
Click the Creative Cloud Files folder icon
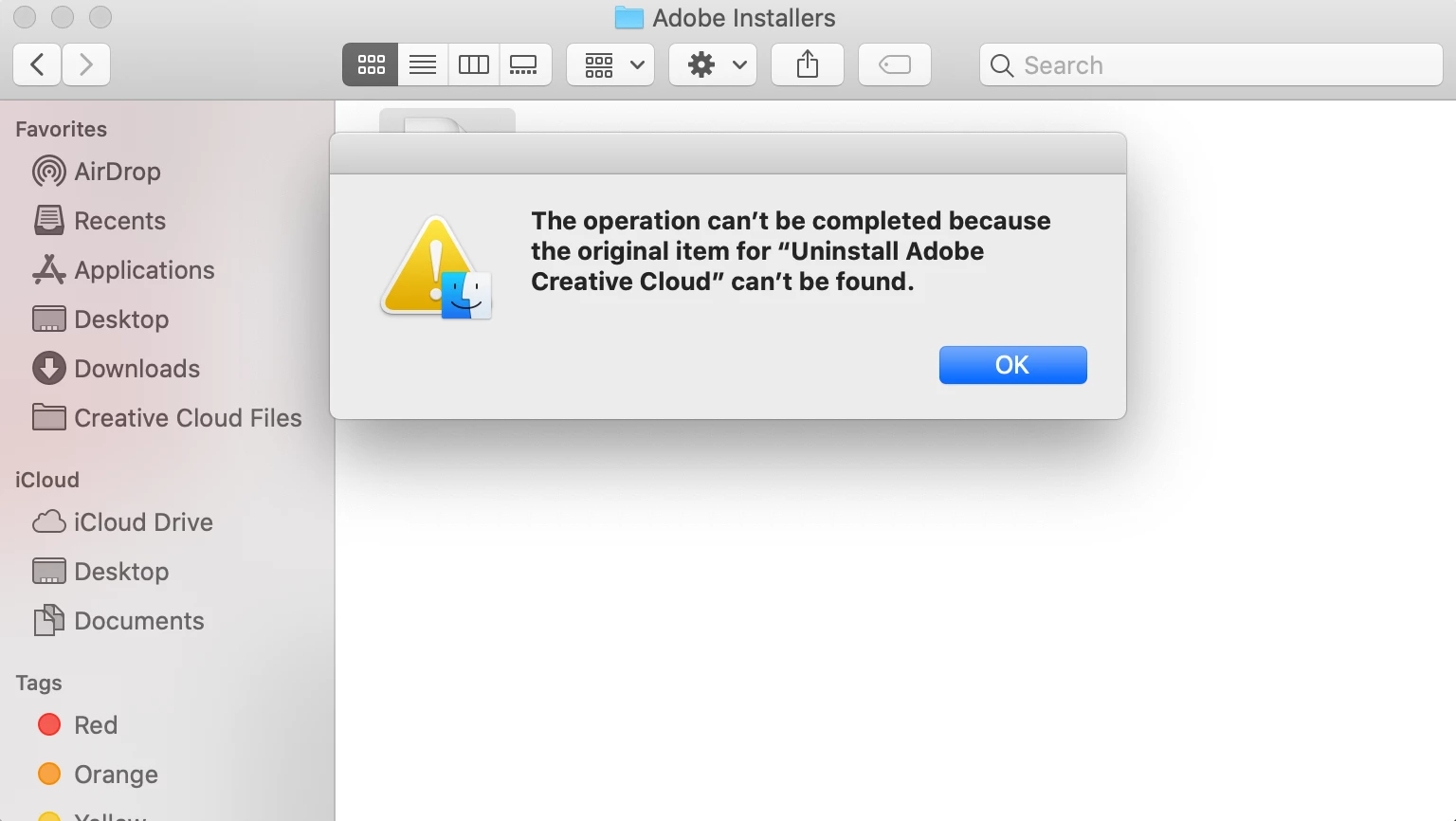click(x=49, y=417)
